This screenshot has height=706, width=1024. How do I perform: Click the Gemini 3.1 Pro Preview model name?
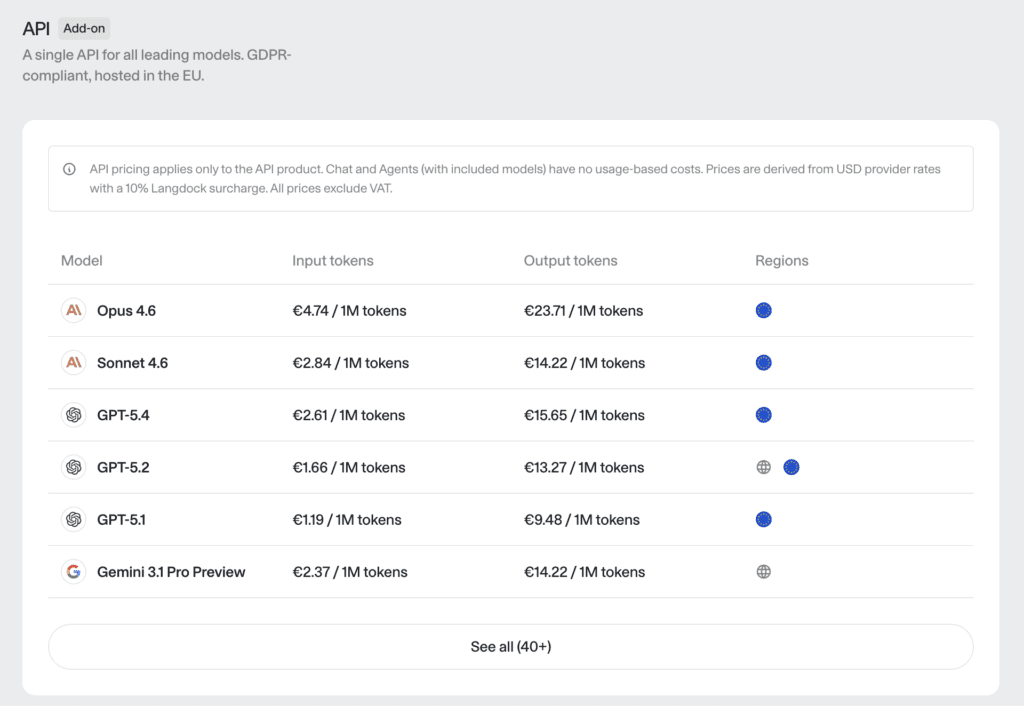click(171, 572)
